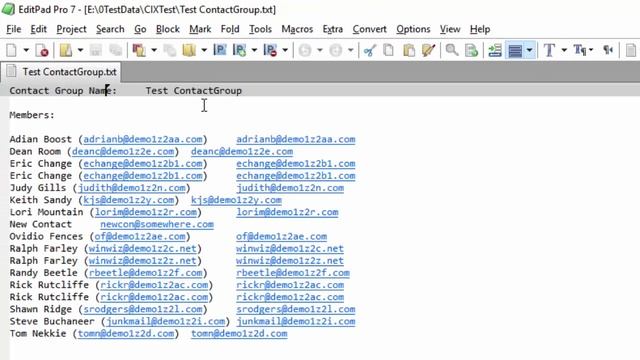Screen dimensions: 640x360
Task: Open the File menu
Action: (x=13, y=29)
